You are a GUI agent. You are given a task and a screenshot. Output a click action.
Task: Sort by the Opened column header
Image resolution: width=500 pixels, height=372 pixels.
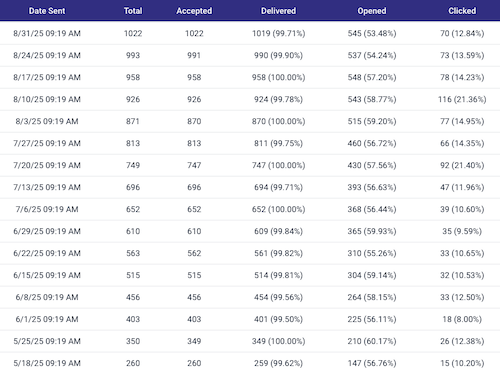coord(372,11)
